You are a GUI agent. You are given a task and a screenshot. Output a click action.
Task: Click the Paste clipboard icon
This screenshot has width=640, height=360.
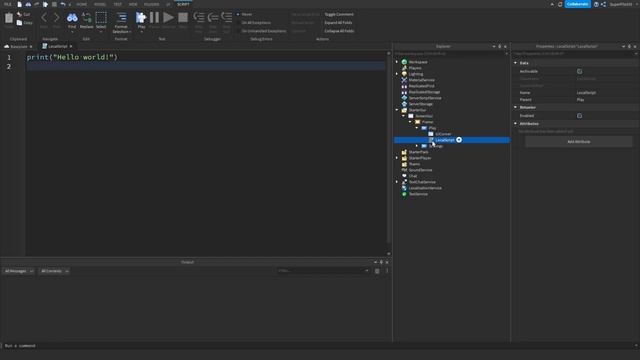(x=9, y=18)
